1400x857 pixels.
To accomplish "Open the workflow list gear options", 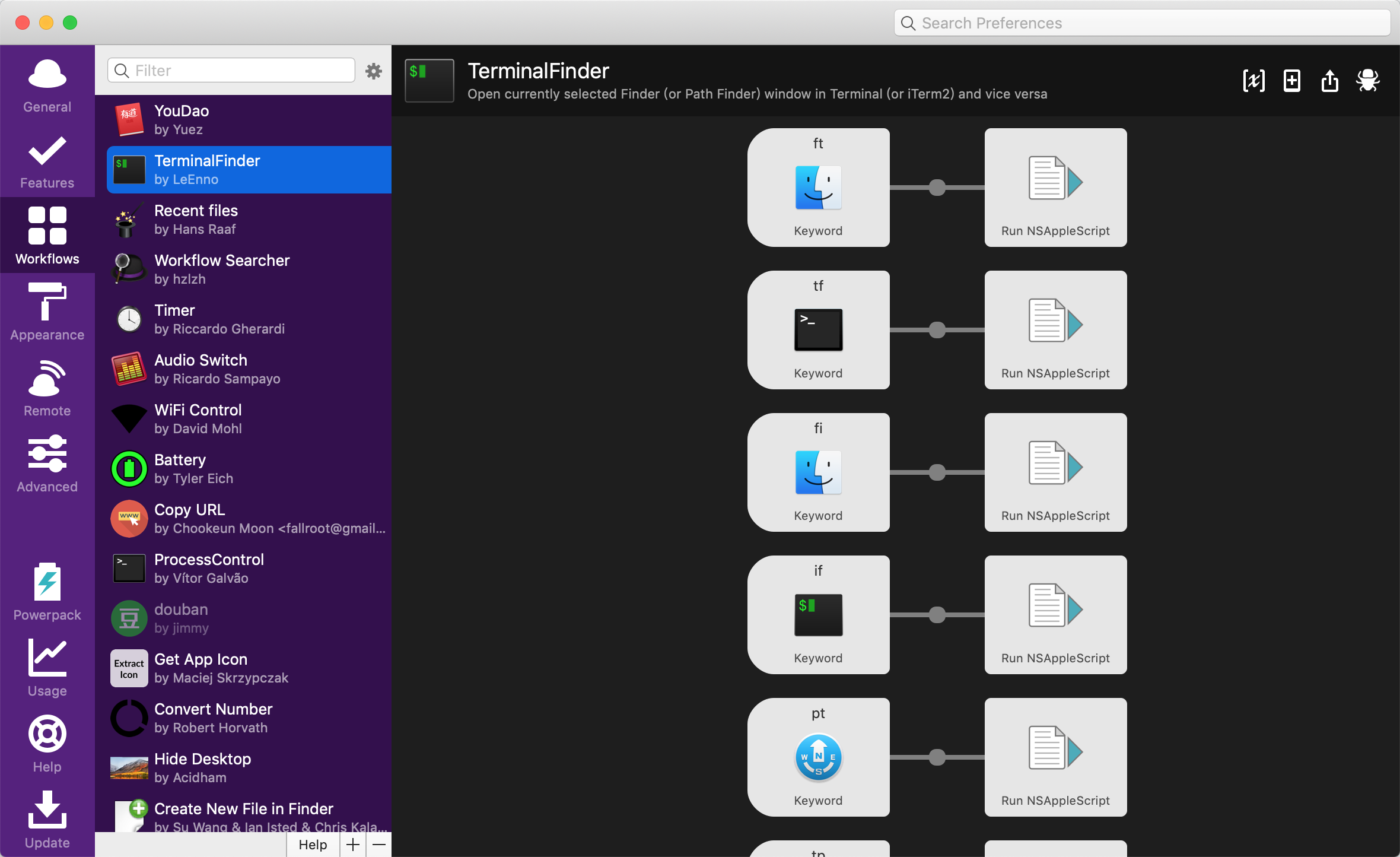I will tap(373, 71).
